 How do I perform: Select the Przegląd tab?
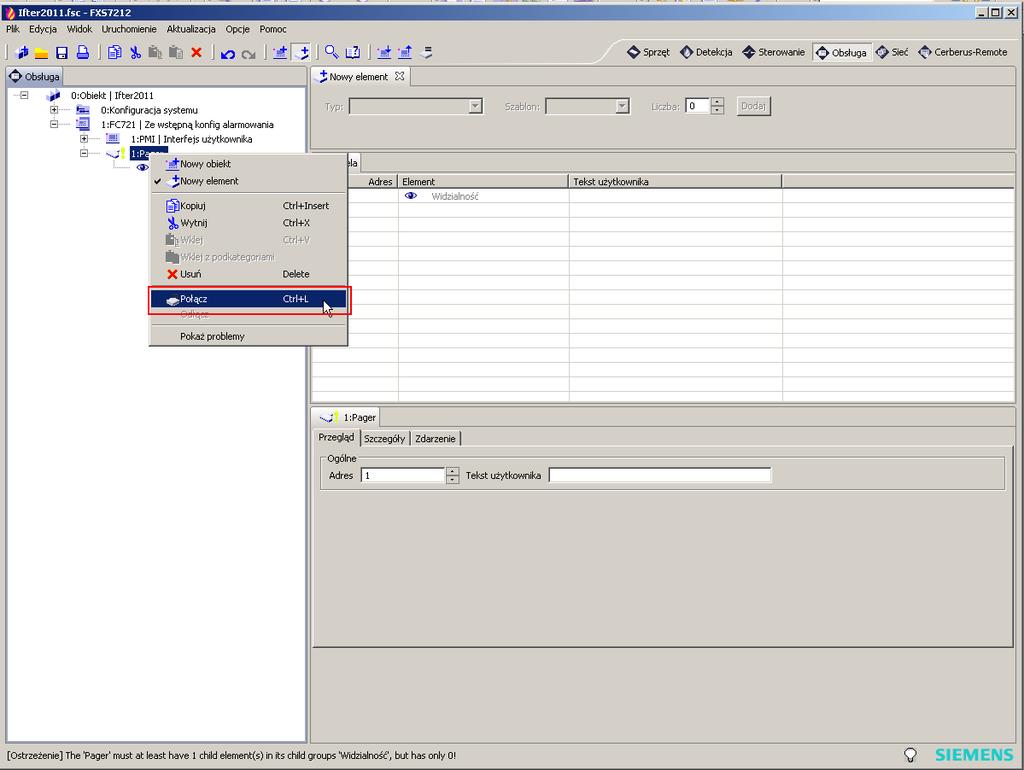click(x=336, y=438)
